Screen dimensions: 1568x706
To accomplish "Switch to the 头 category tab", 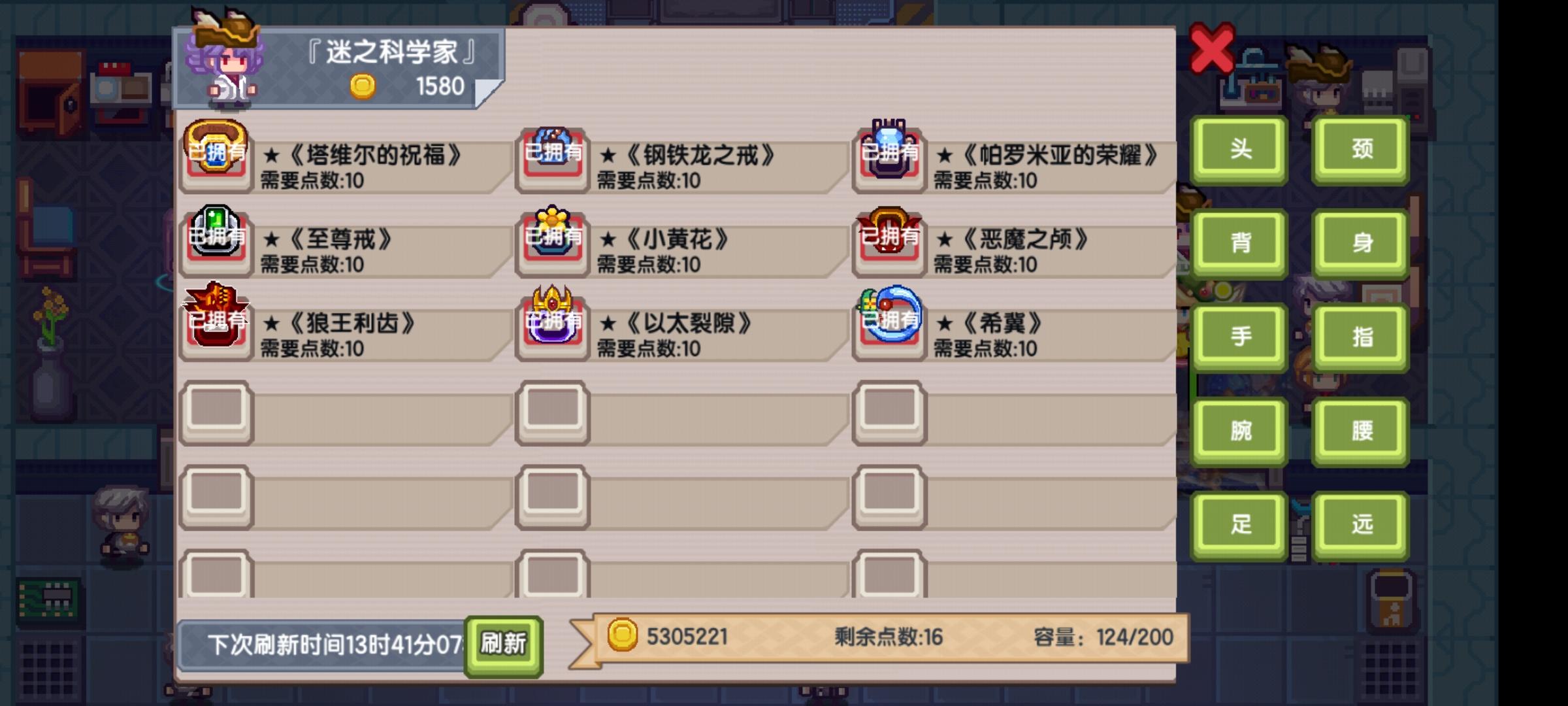I will pyautogui.click(x=1240, y=149).
